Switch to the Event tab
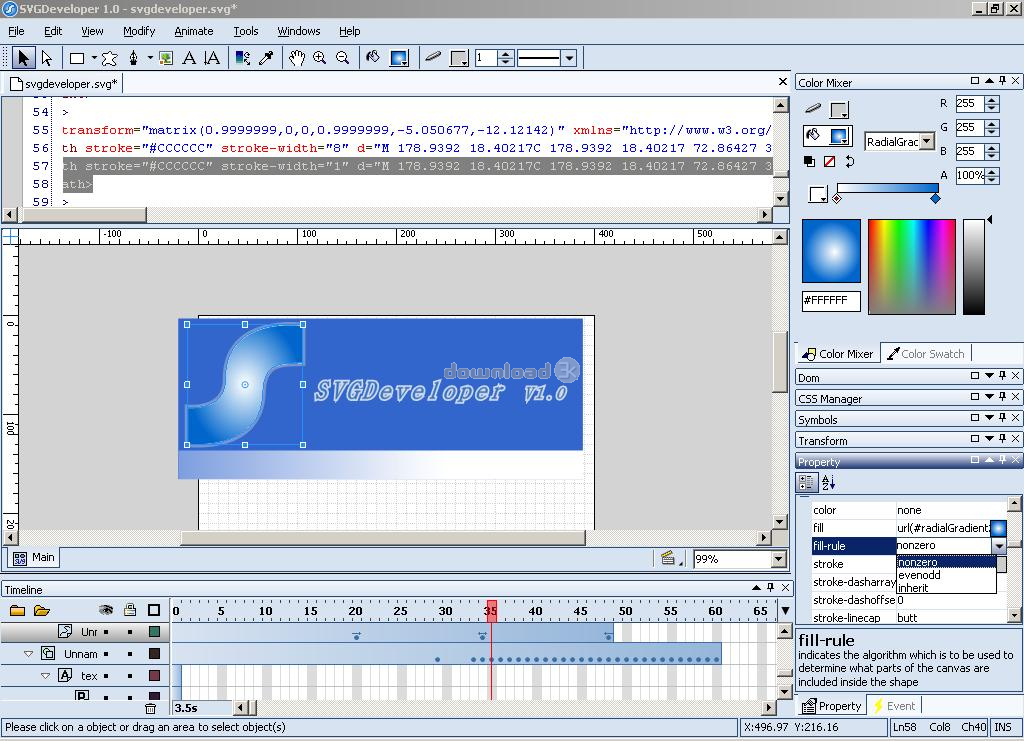The width and height of the screenshot is (1024, 741). pyautogui.click(x=893, y=706)
